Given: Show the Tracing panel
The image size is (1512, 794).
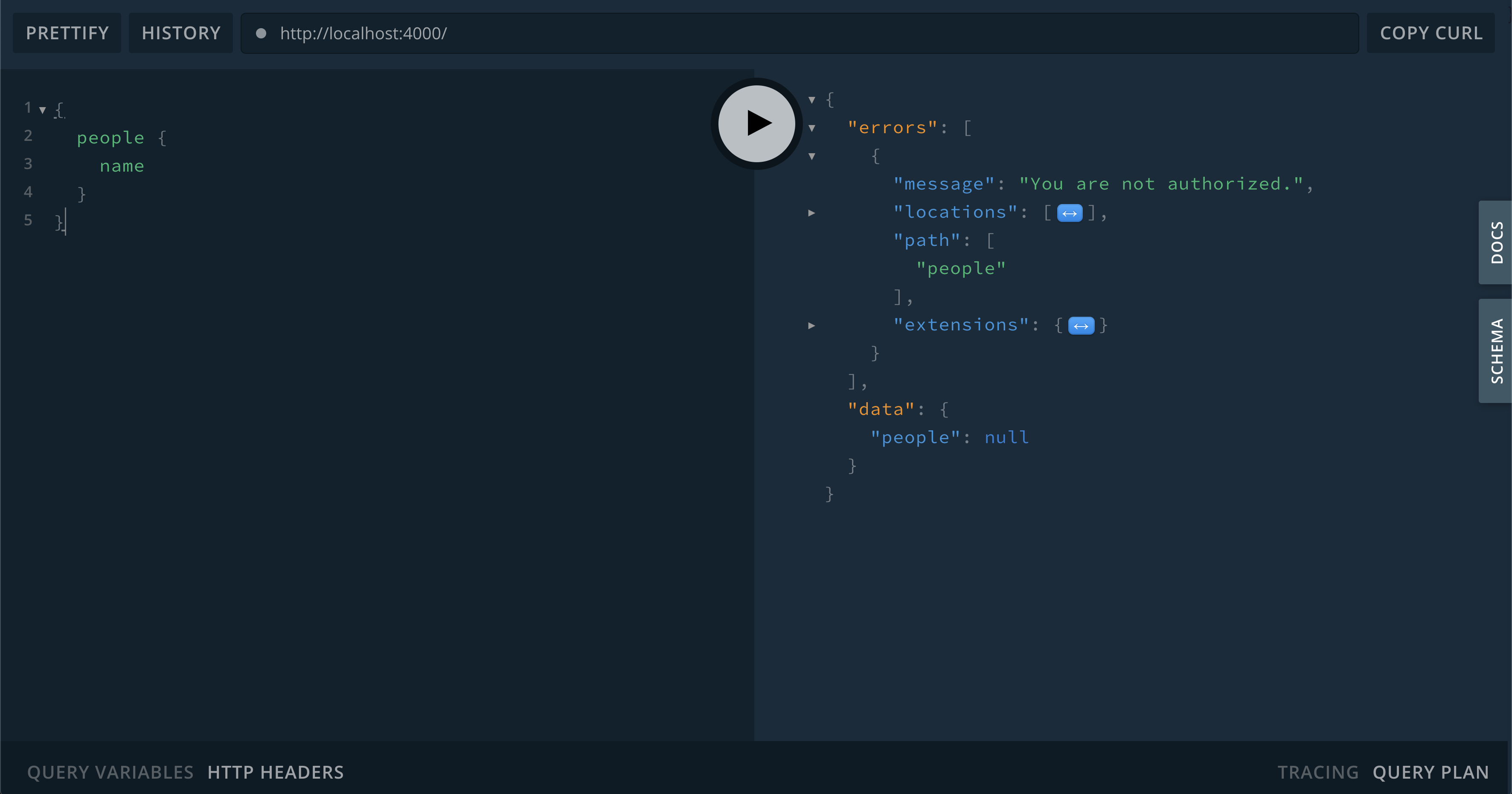Looking at the screenshot, I should [1318, 772].
